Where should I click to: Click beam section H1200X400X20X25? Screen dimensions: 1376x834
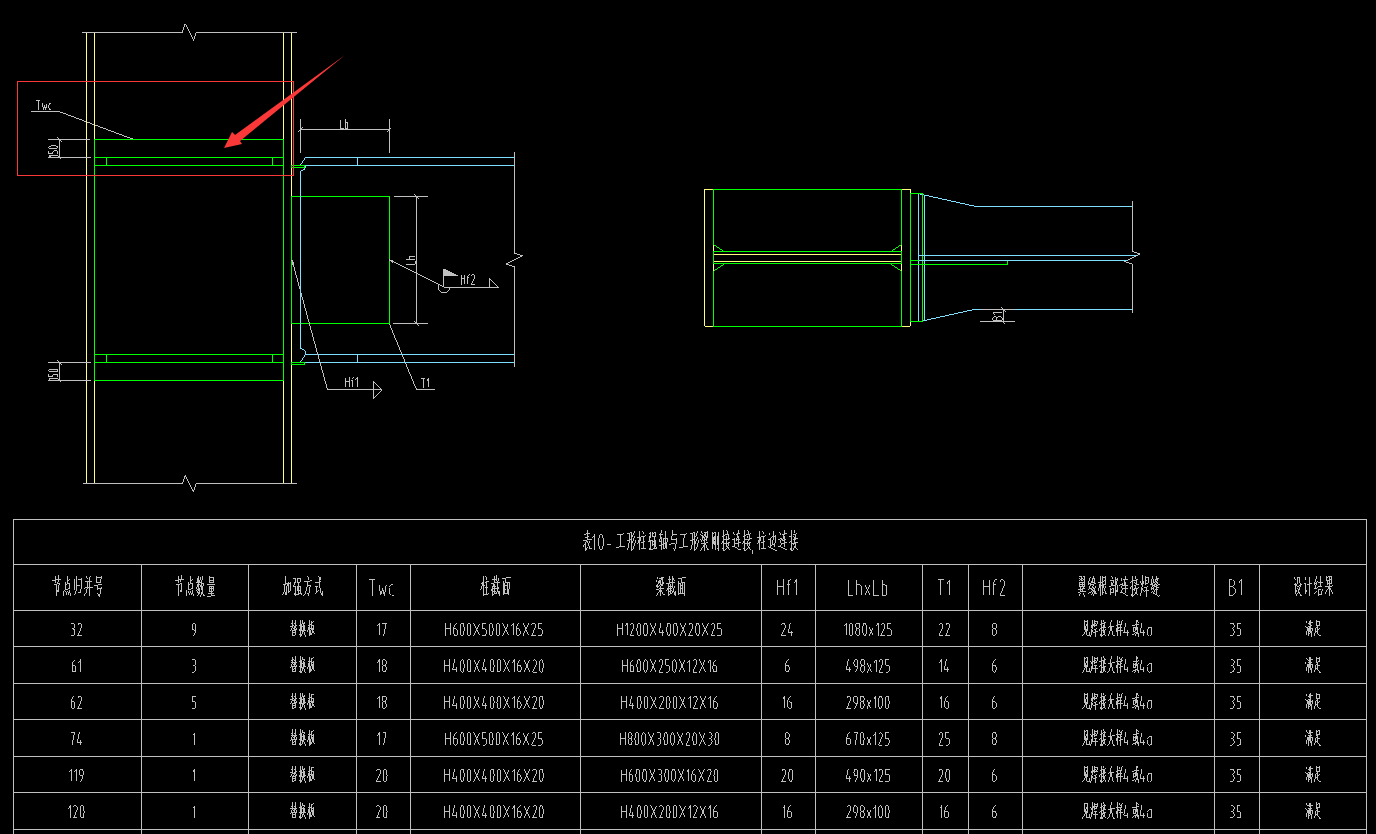(669, 630)
